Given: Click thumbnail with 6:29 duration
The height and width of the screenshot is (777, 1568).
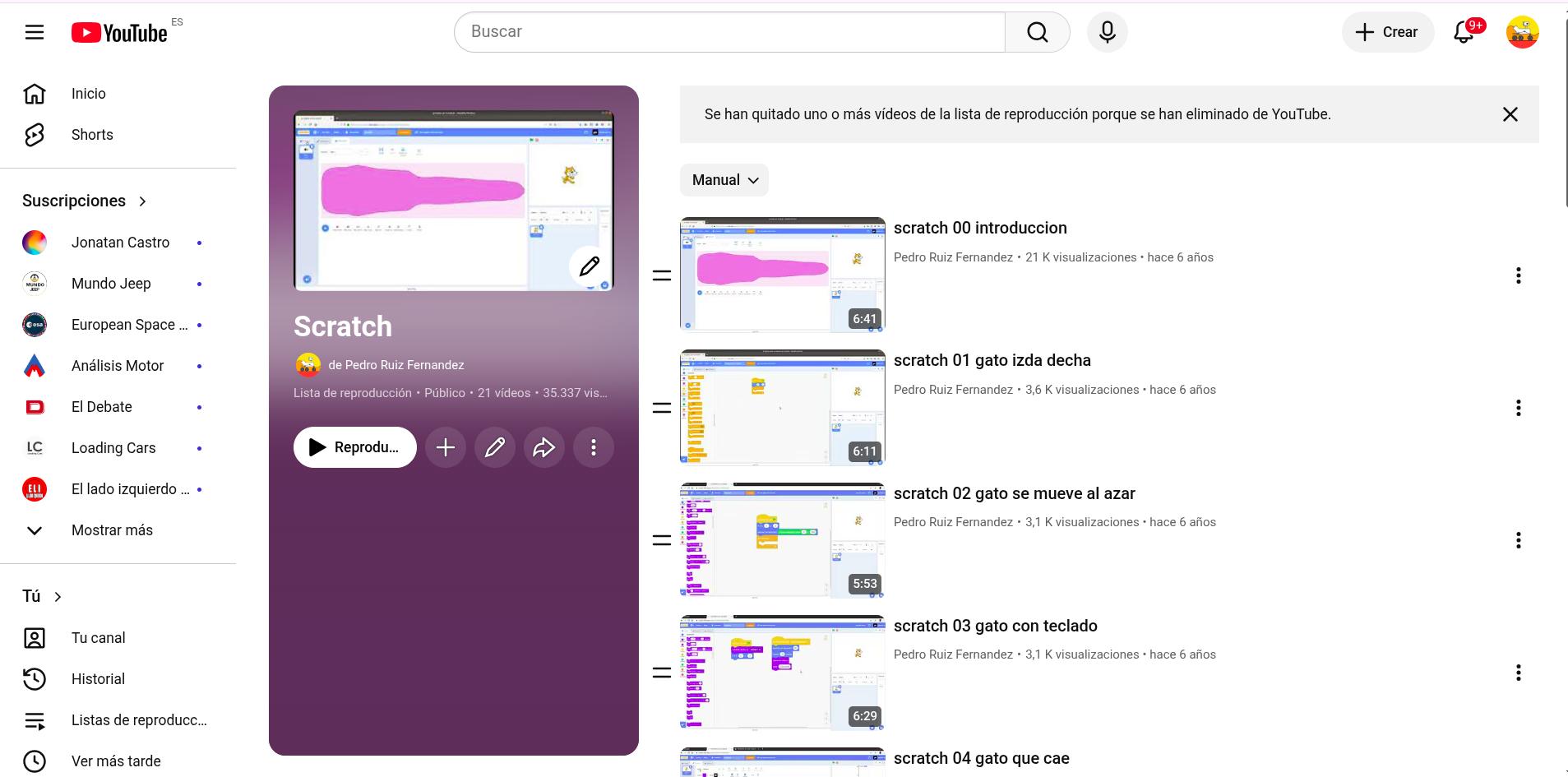Looking at the screenshot, I should (x=783, y=673).
